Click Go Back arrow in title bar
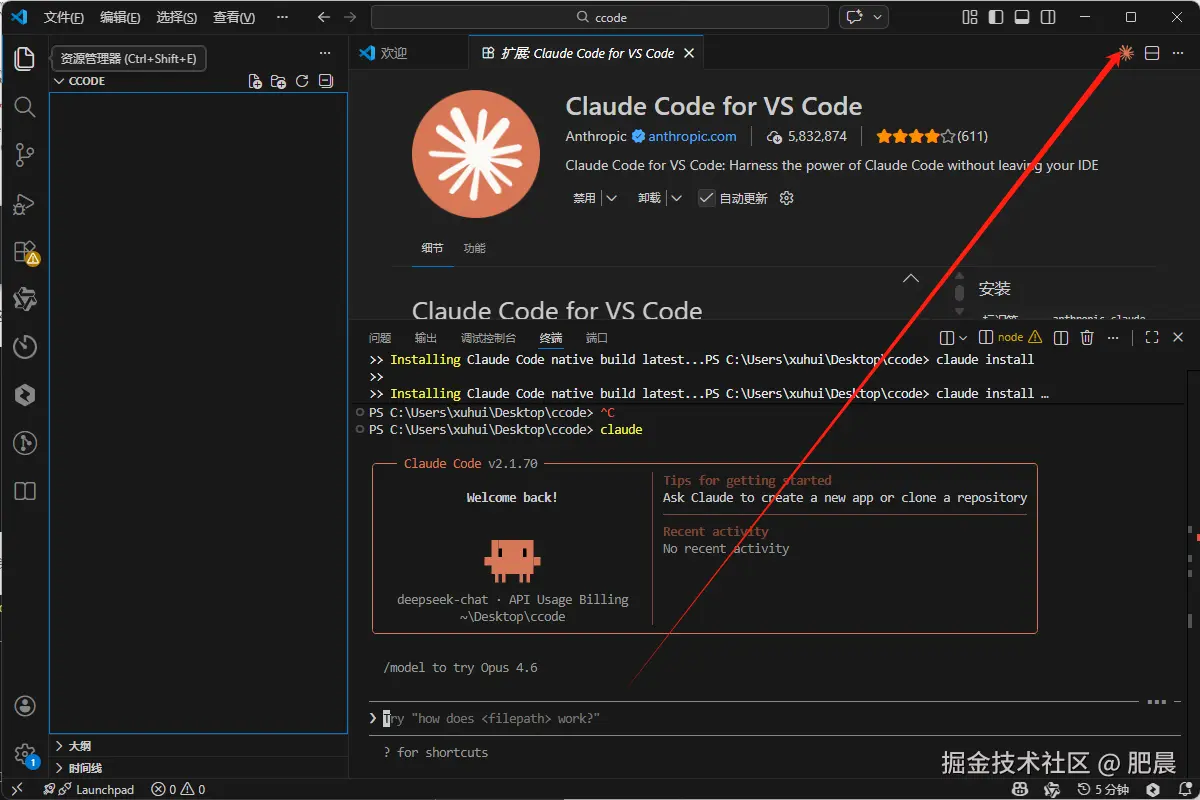This screenshot has height=800, width=1200. coord(323,17)
